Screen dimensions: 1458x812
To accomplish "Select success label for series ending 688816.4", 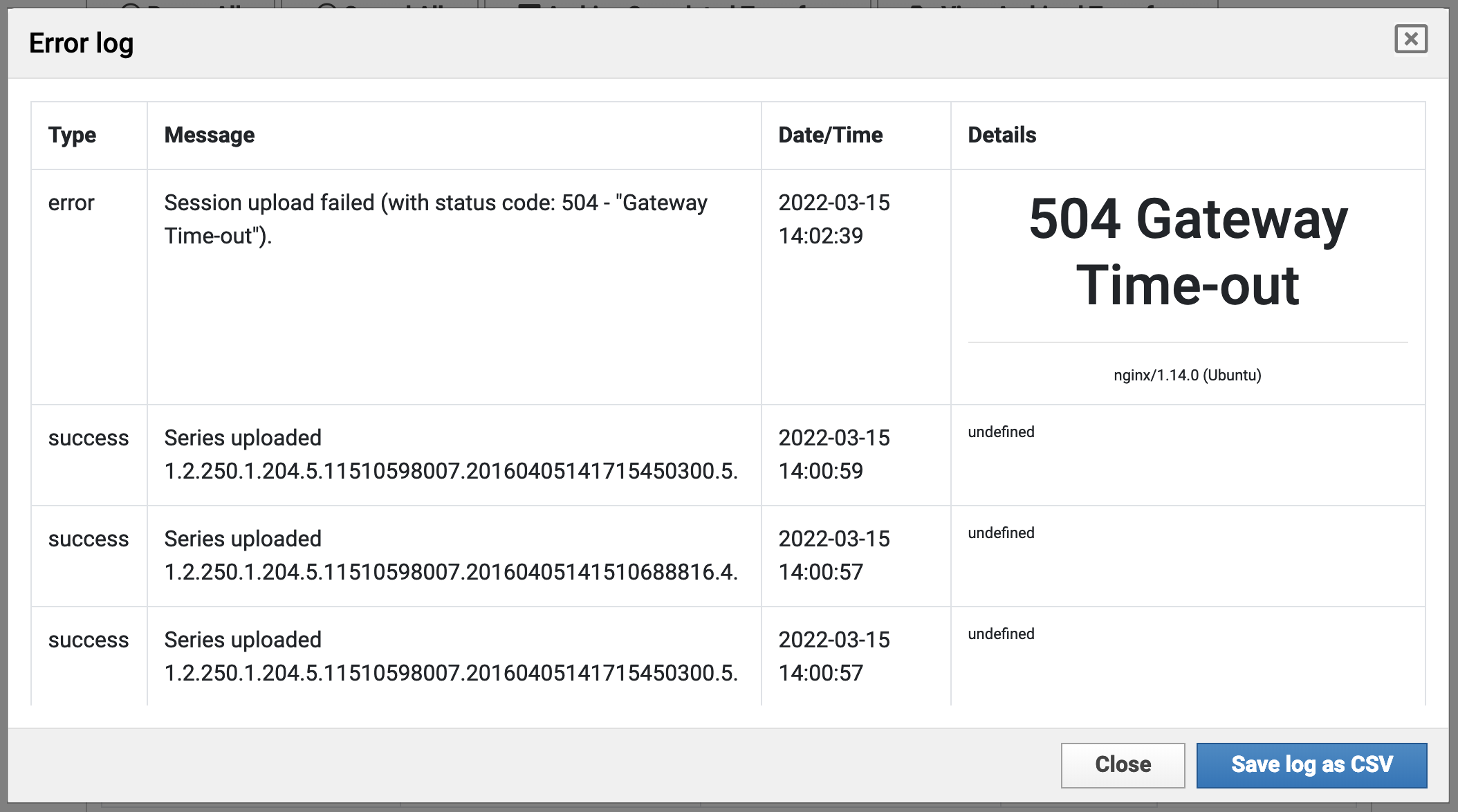I will (89, 539).
